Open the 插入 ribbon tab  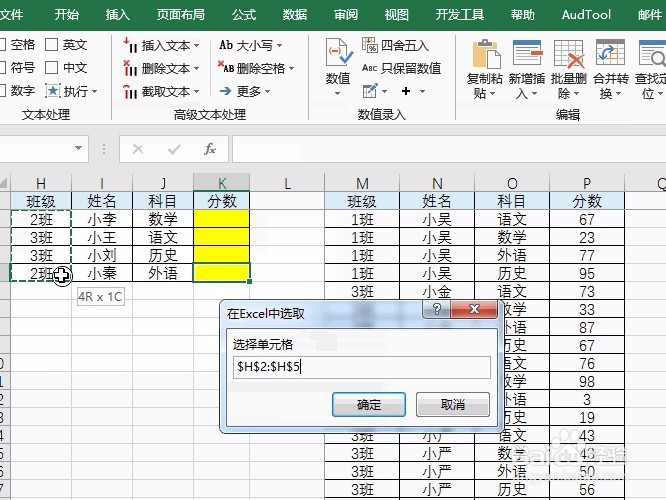click(x=118, y=14)
